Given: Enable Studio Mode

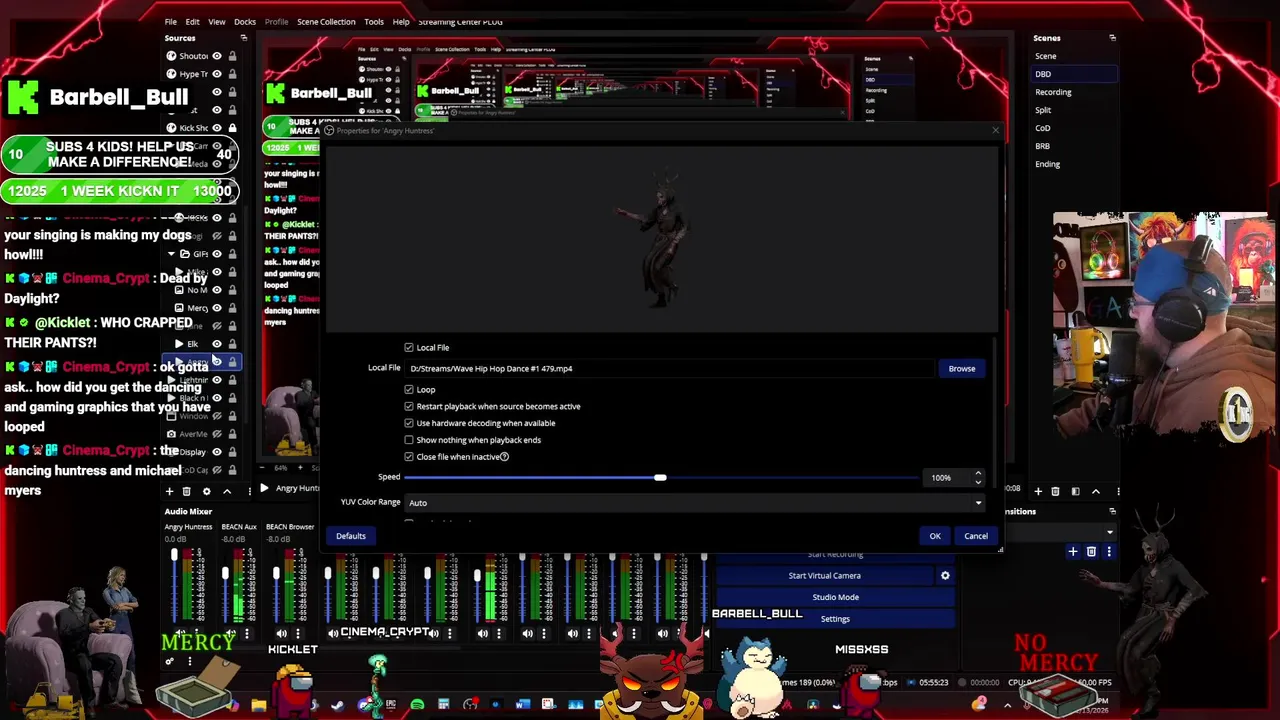Looking at the screenshot, I should [835, 597].
